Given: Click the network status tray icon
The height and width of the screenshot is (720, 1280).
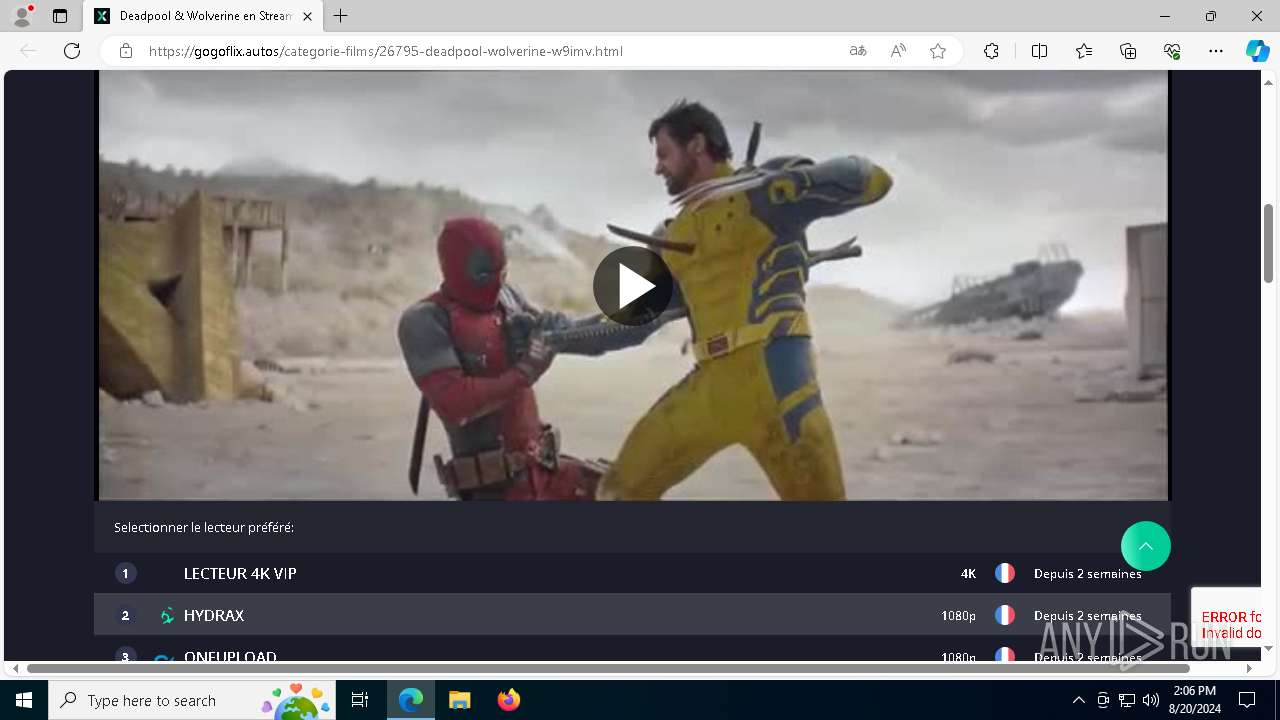Looking at the screenshot, I should pyautogui.click(x=1127, y=700).
